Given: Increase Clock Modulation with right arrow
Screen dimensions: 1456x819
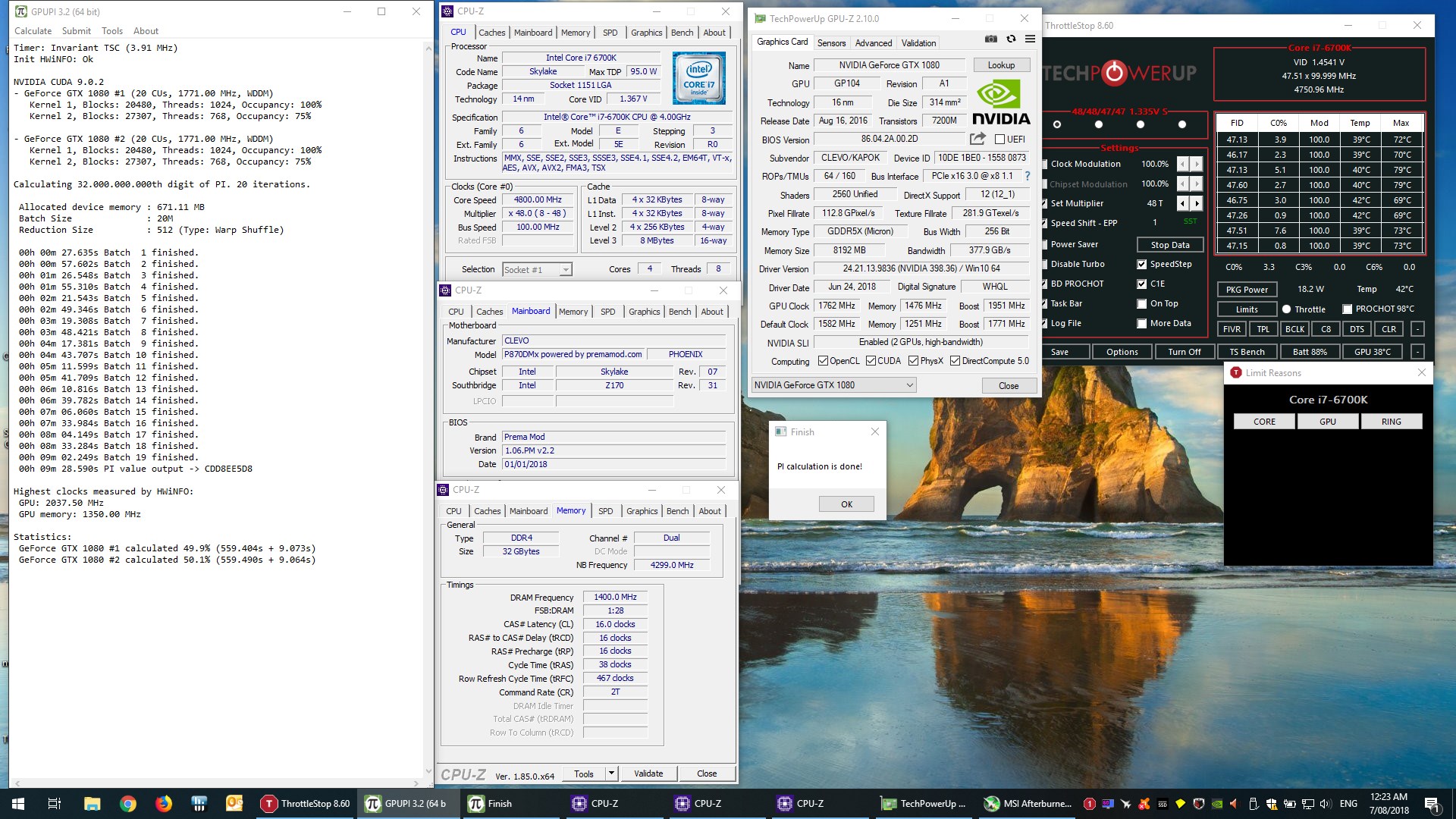Looking at the screenshot, I should coord(1197,164).
